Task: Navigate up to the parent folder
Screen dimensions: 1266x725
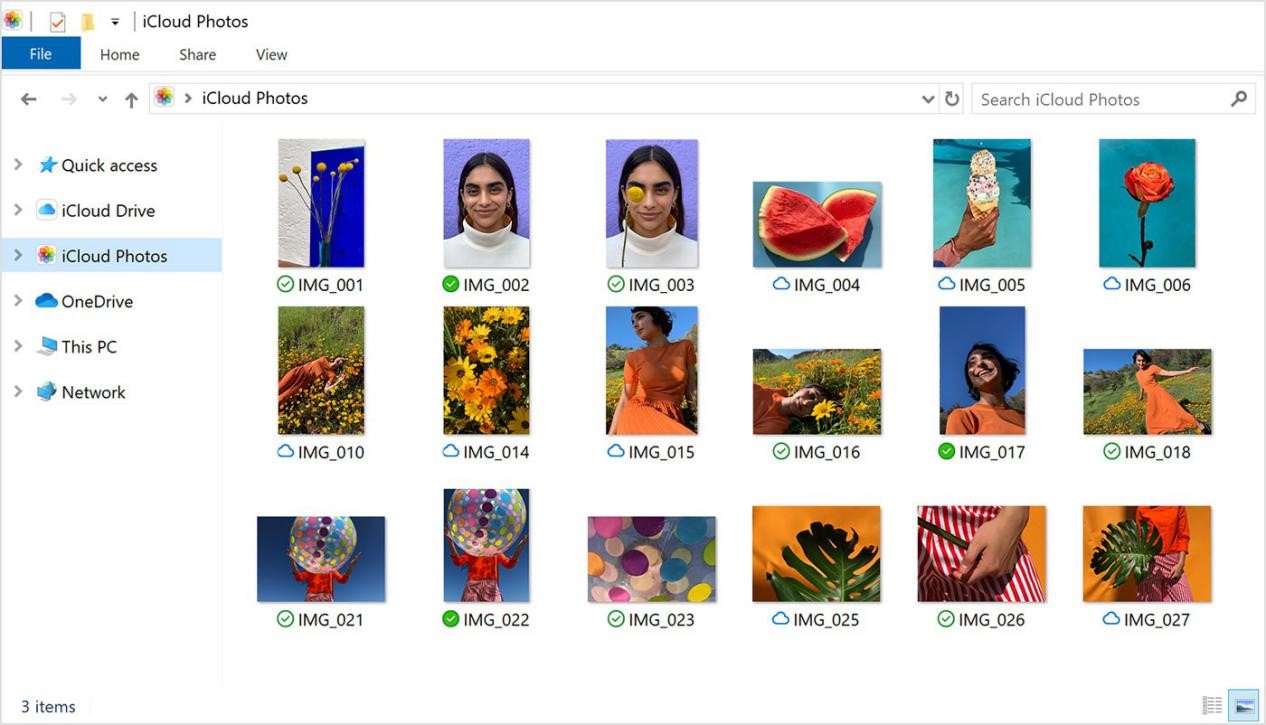Action: (131, 98)
